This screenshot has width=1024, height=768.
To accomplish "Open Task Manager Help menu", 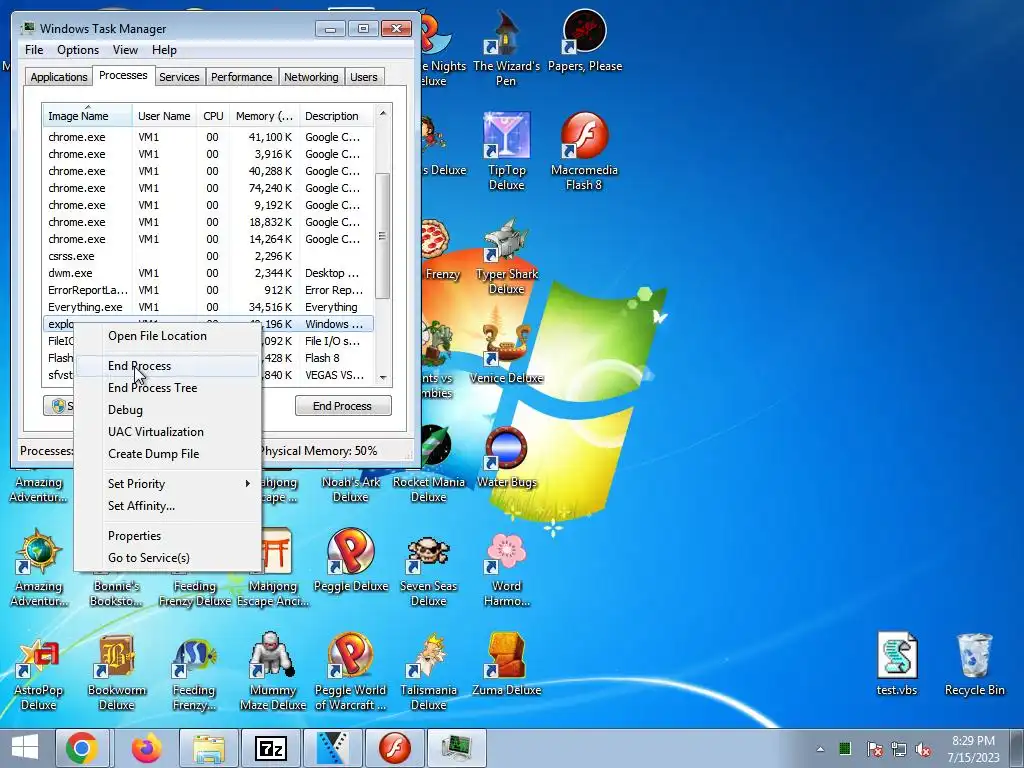I will click(164, 50).
